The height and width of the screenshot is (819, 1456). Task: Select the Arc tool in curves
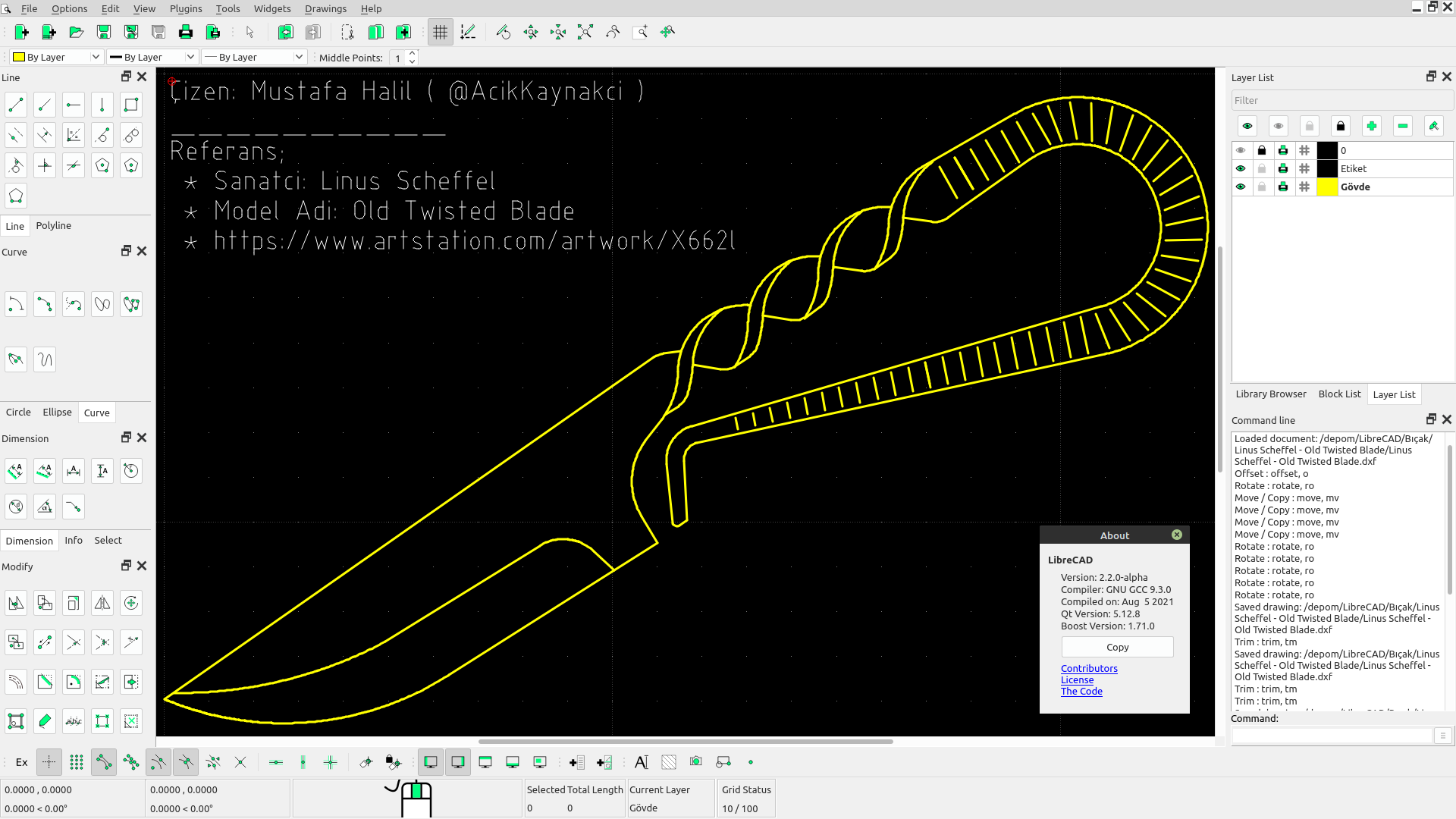click(x=16, y=305)
